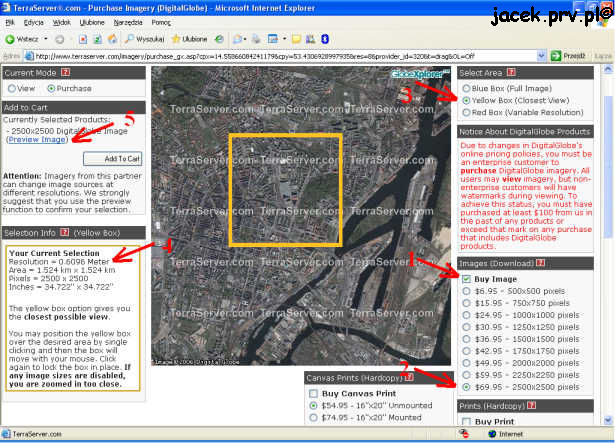Select the Purchase mode radio button
615x443 pixels.
(51, 88)
